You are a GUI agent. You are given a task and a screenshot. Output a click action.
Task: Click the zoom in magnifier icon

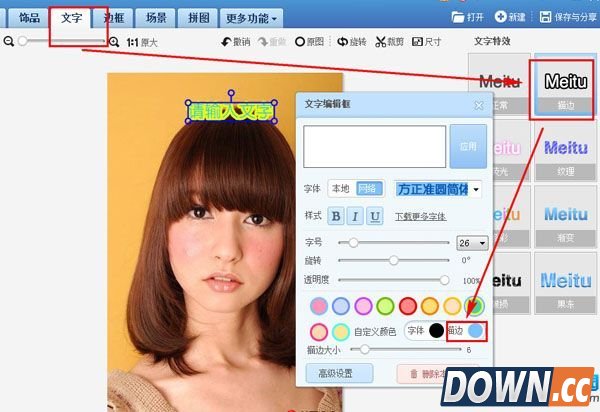pyautogui.click(x=114, y=42)
